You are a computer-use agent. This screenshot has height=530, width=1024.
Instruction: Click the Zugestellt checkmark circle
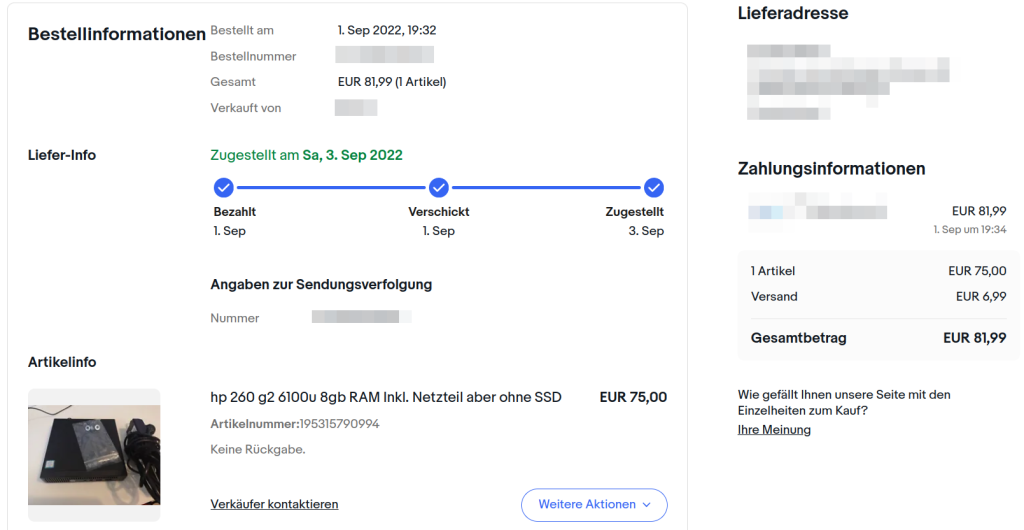coord(654,188)
